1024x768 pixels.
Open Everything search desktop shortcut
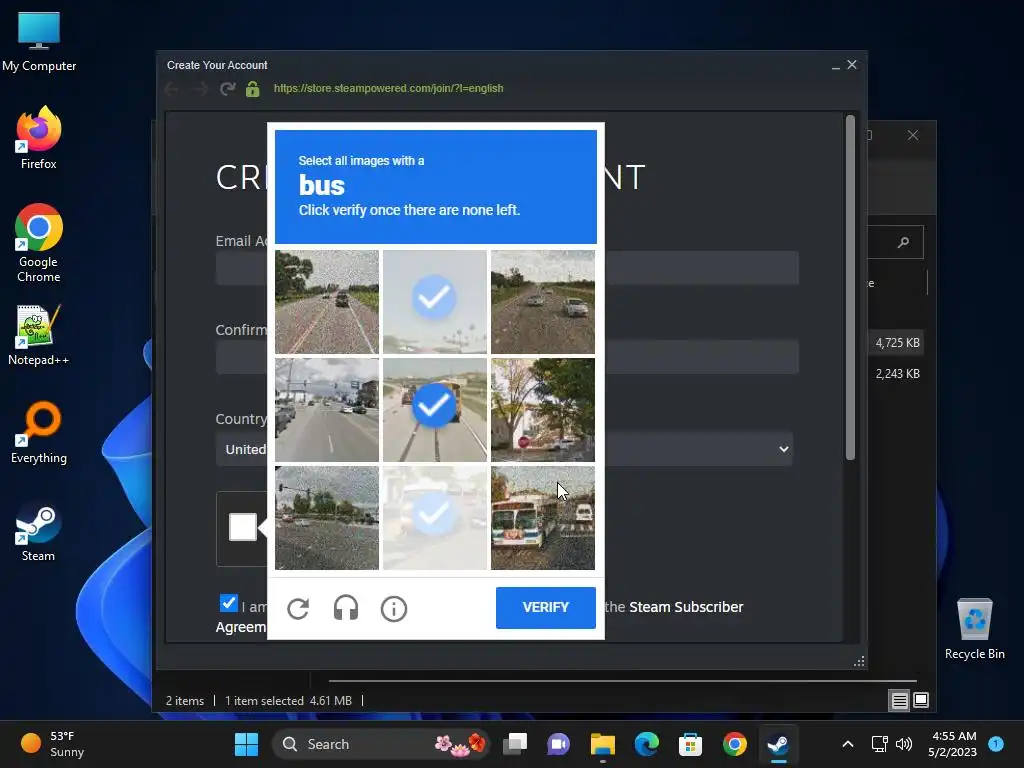coord(39,433)
